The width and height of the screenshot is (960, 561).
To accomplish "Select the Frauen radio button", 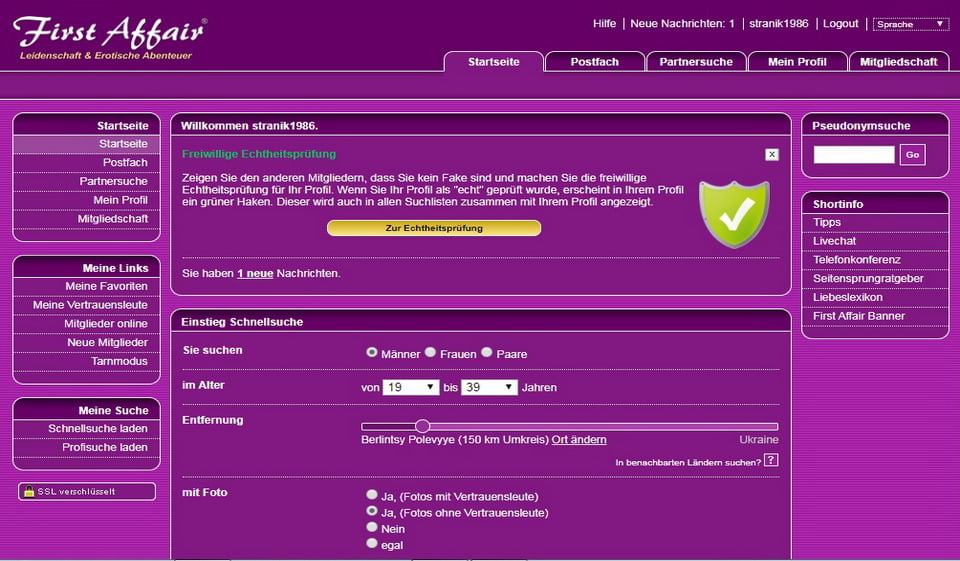I will click(430, 353).
